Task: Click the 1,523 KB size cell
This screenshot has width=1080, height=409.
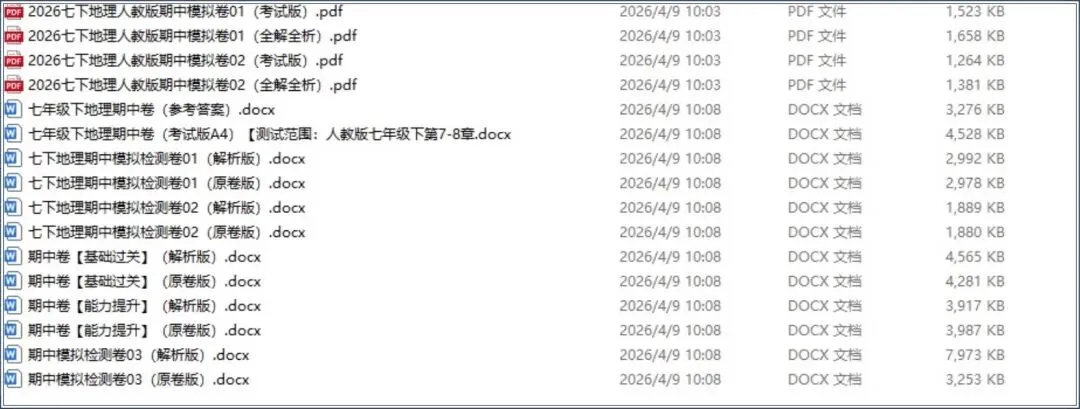Action: (x=975, y=11)
